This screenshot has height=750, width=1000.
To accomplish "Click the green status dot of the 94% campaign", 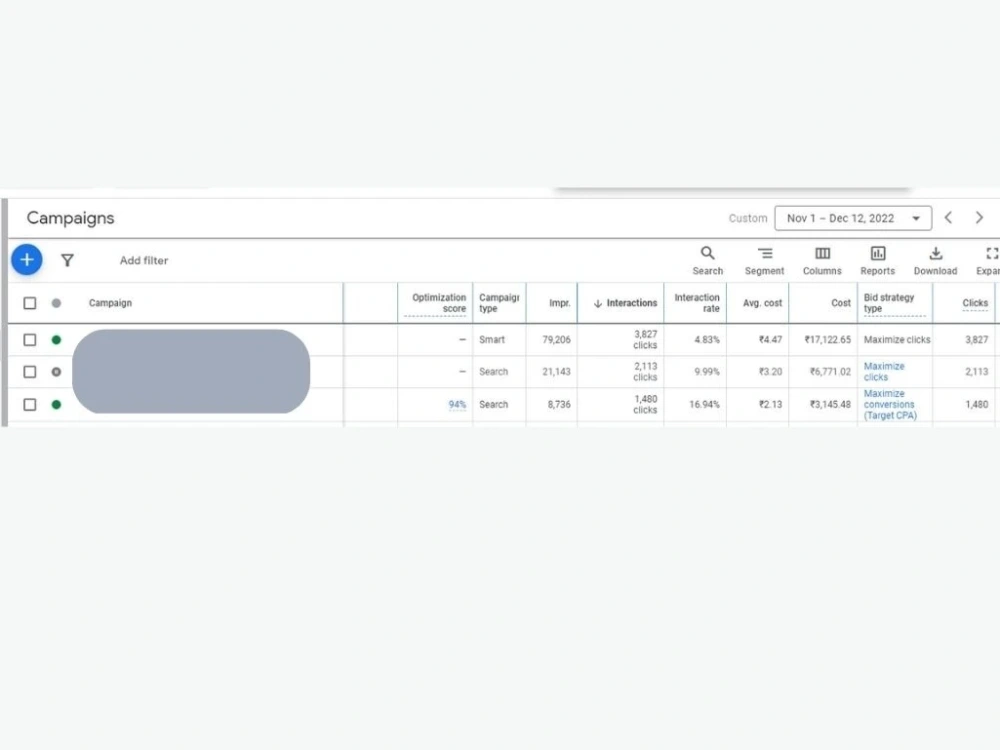I will (56, 404).
